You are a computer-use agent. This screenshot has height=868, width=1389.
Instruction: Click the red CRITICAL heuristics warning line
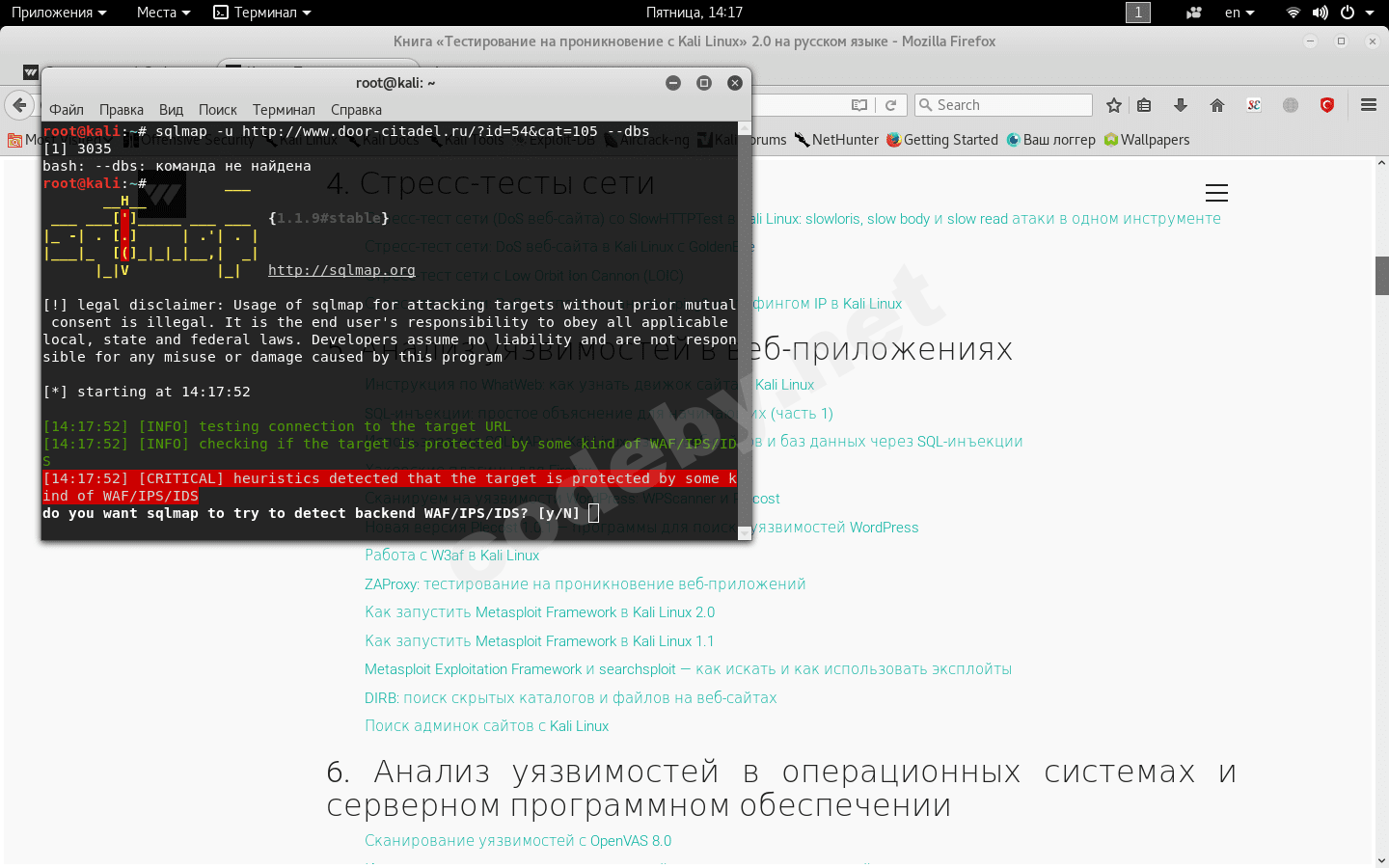click(390, 487)
